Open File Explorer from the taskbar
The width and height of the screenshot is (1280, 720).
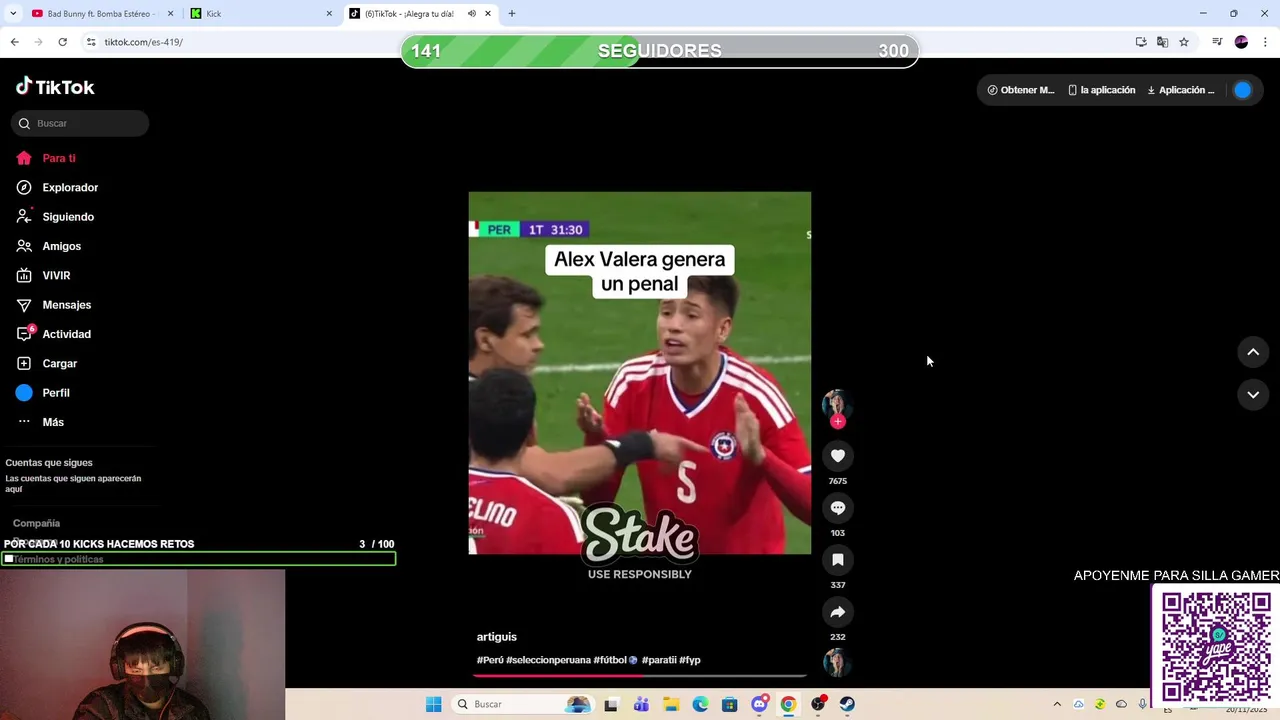pos(671,704)
